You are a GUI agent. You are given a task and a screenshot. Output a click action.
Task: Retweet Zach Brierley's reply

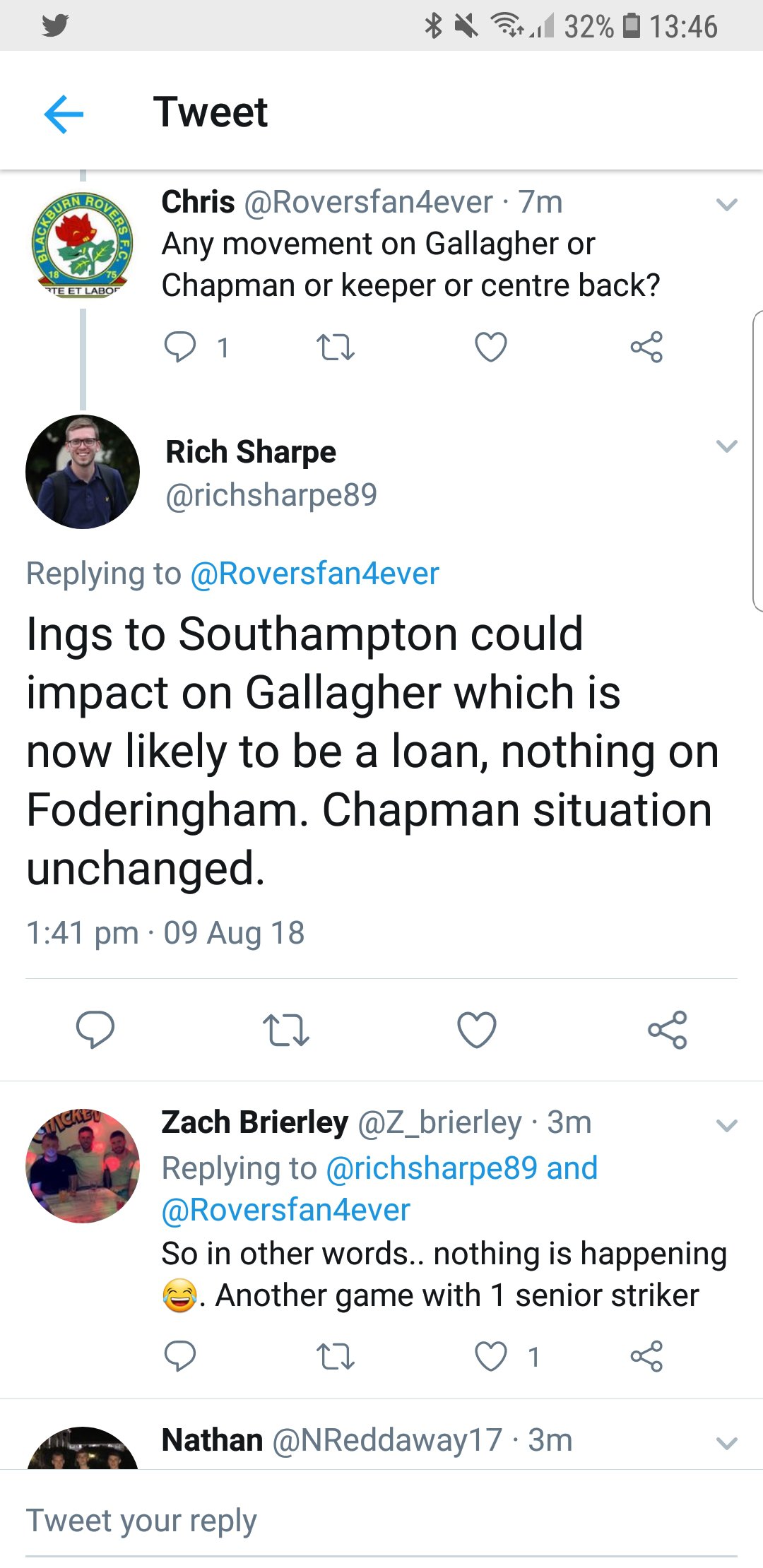(335, 1356)
